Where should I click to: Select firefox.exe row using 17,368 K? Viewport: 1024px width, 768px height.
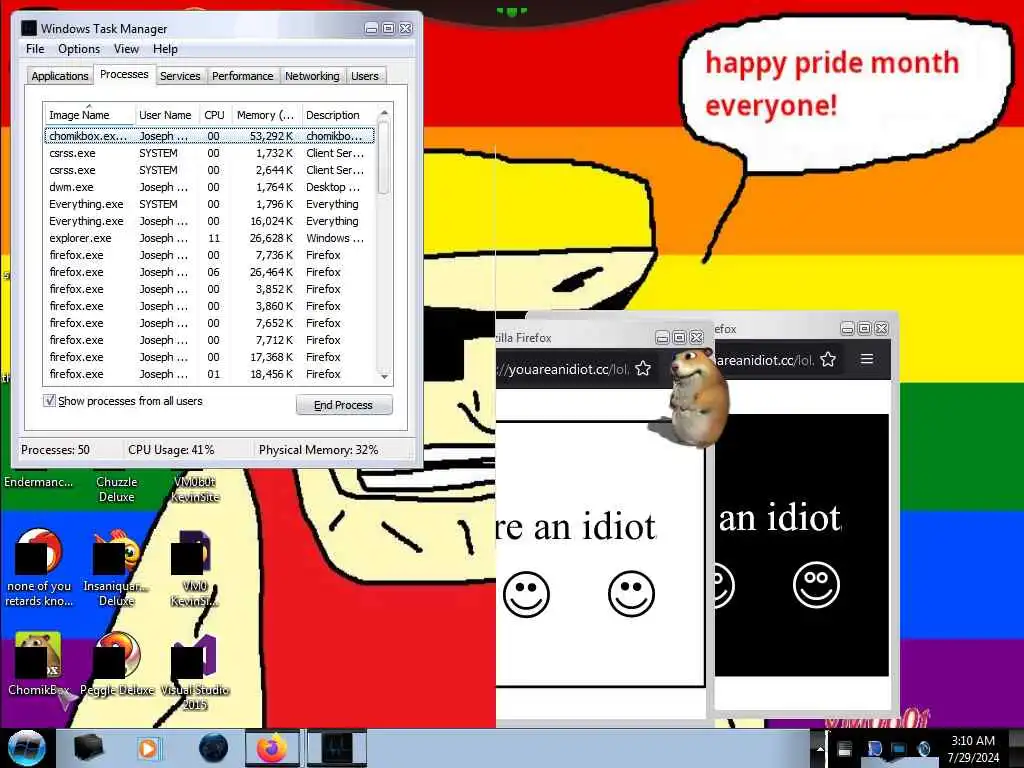click(210, 357)
